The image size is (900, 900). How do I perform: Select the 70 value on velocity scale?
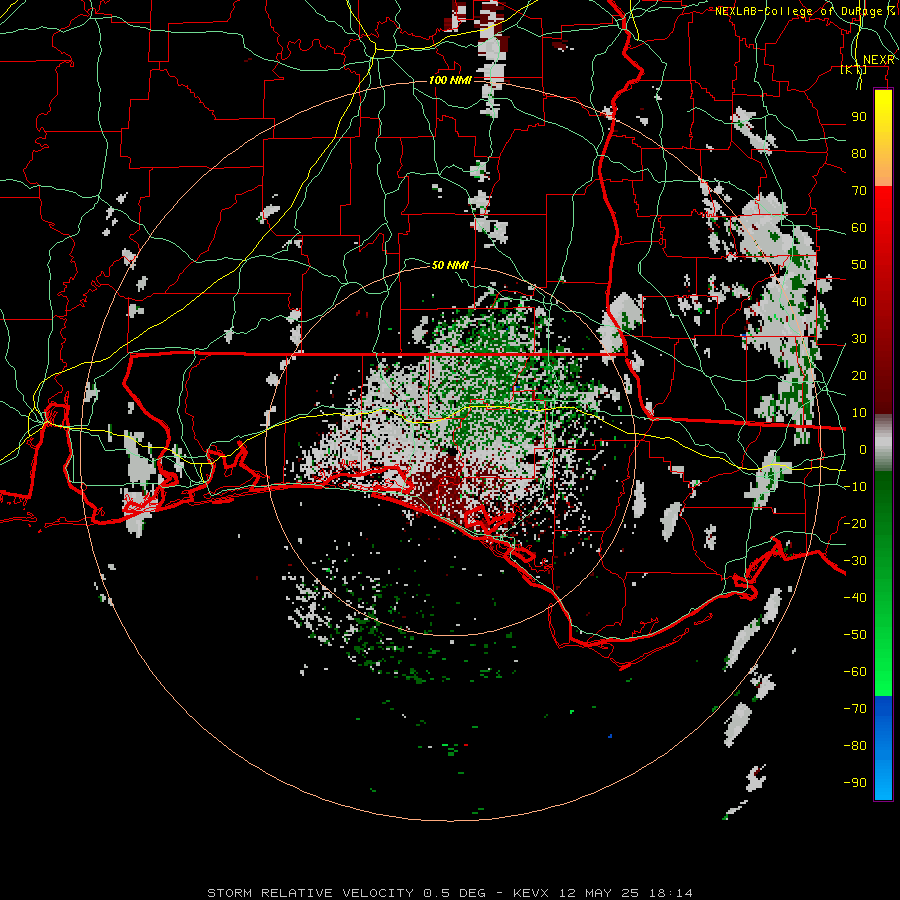click(859, 191)
